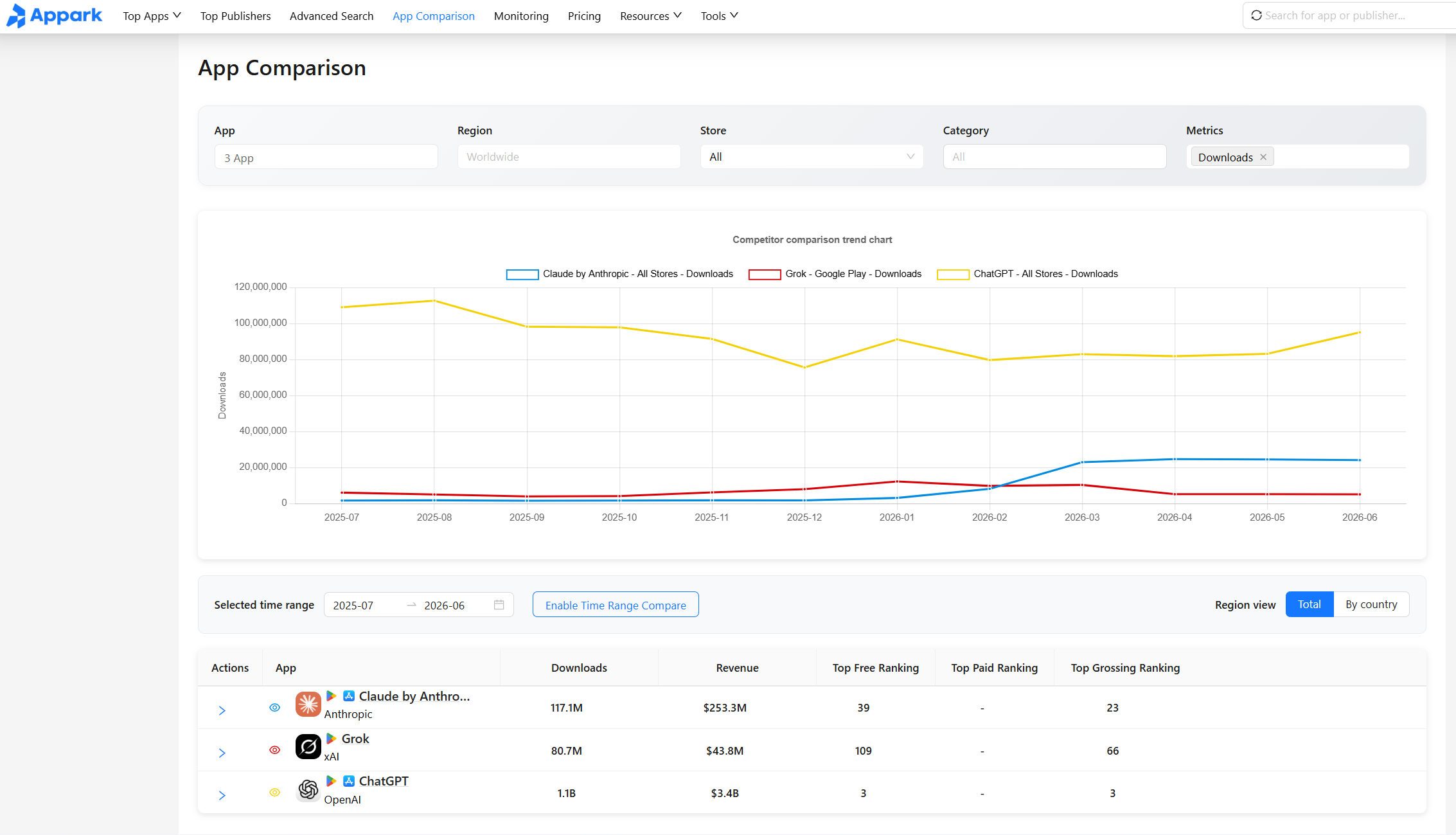The width and height of the screenshot is (1456, 835).
Task: Click Google Play icon beside ChatGPT
Action: tap(332, 781)
